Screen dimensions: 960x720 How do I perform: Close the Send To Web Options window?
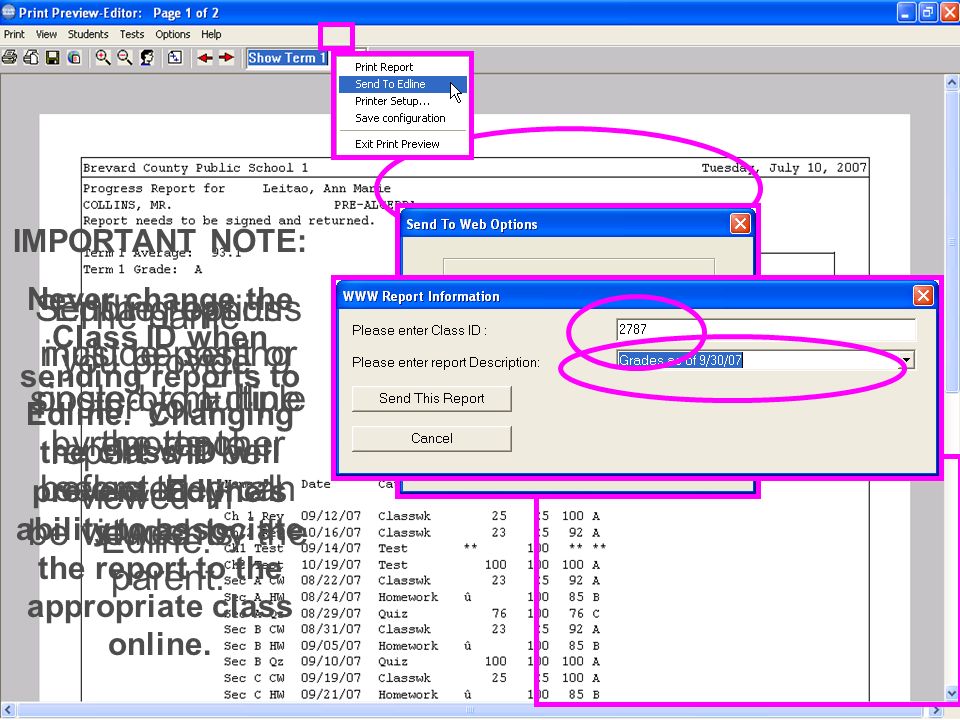point(740,224)
